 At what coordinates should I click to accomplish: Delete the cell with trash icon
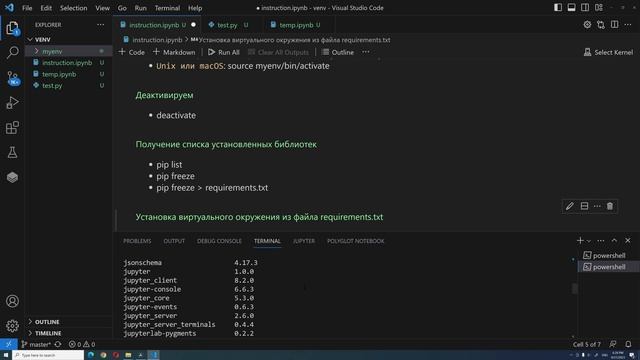(610, 206)
